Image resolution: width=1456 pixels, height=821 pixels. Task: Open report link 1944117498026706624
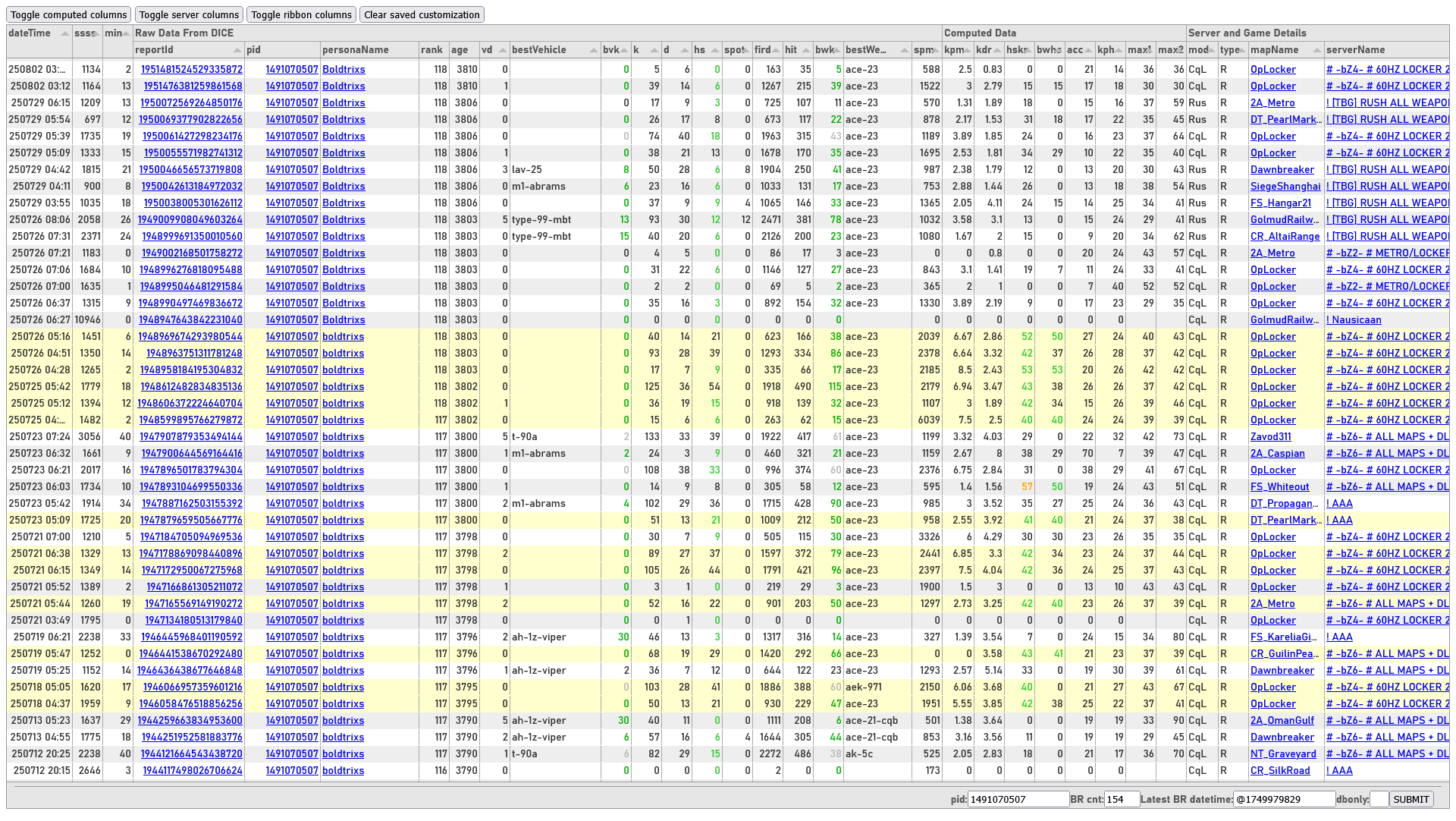(x=193, y=771)
